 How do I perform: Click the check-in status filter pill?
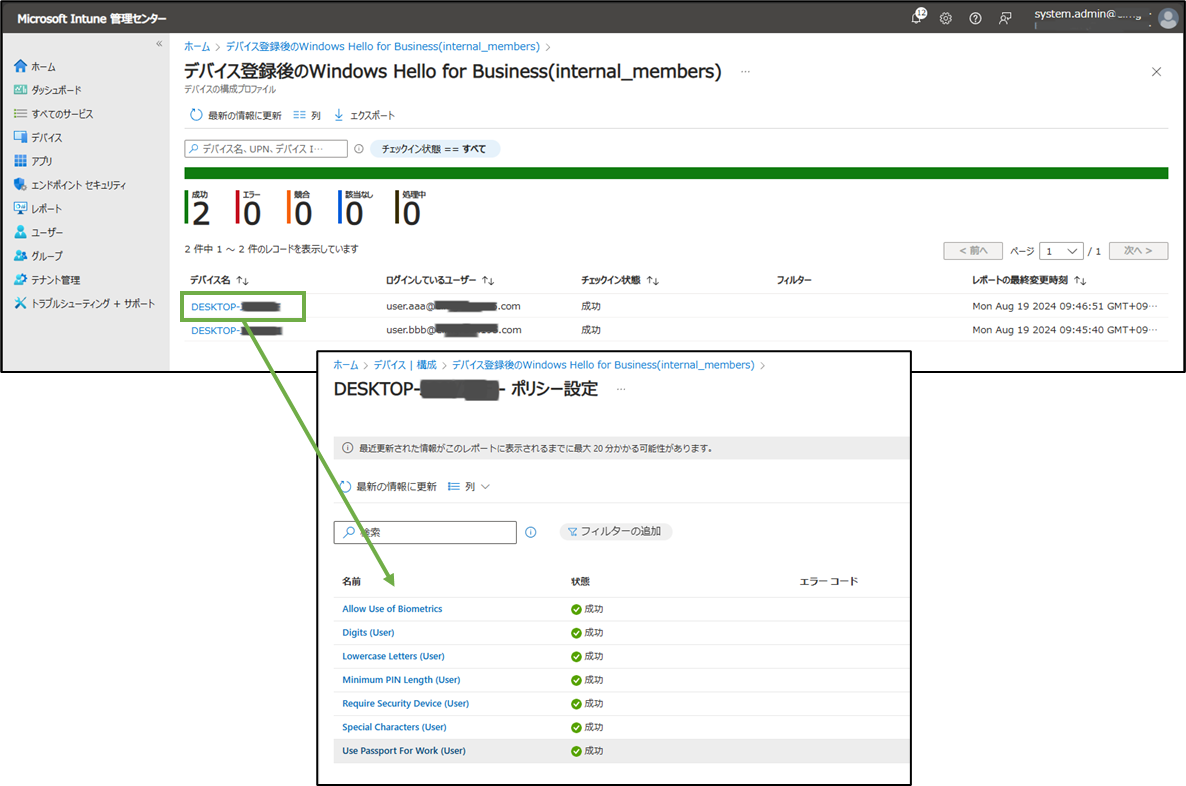435,149
